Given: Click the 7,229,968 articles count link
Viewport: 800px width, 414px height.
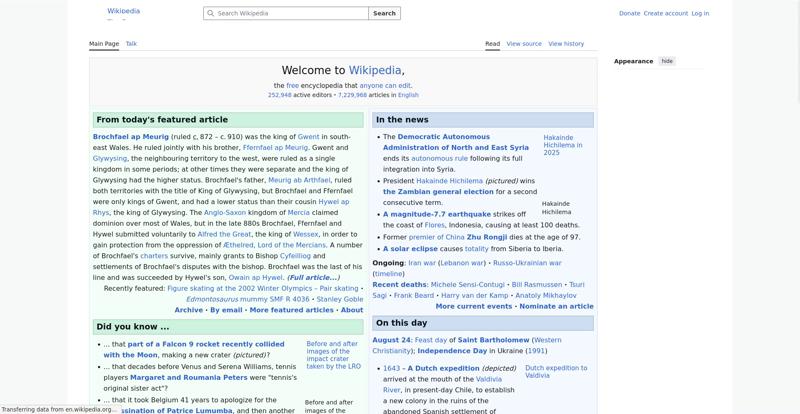Looking at the screenshot, I should [x=352, y=95].
